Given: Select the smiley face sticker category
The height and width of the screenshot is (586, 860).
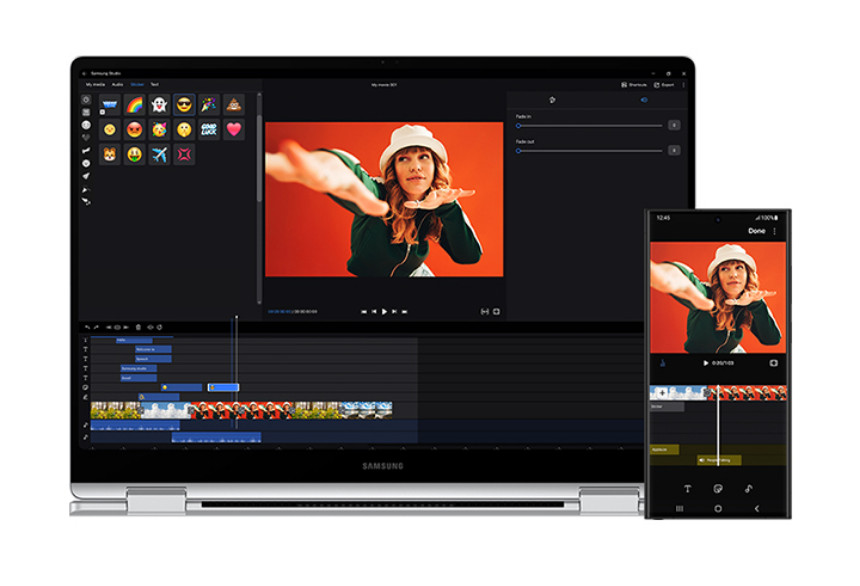Looking at the screenshot, I should click(x=86, y=125).
